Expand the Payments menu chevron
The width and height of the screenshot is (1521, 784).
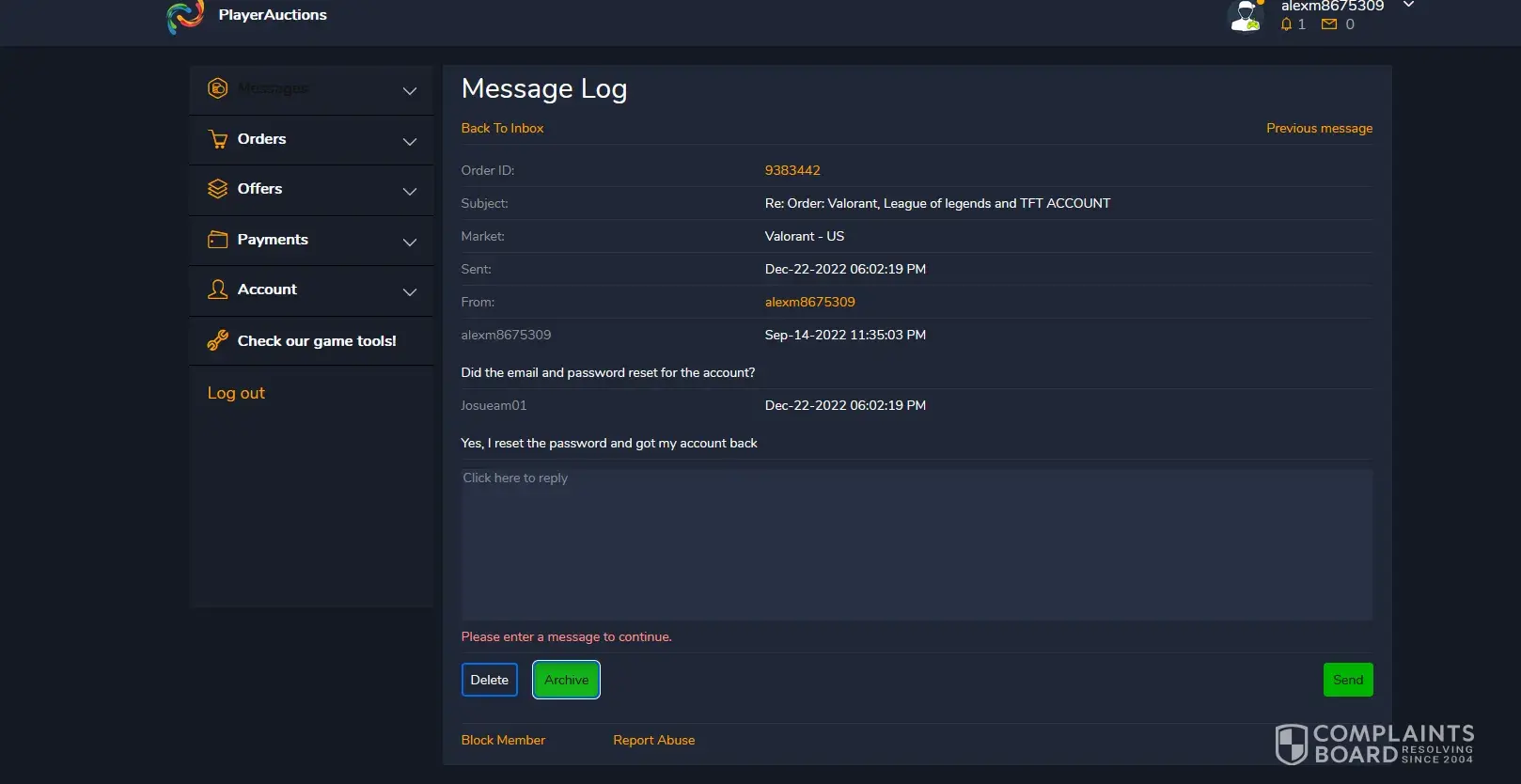tap(410, 243)
